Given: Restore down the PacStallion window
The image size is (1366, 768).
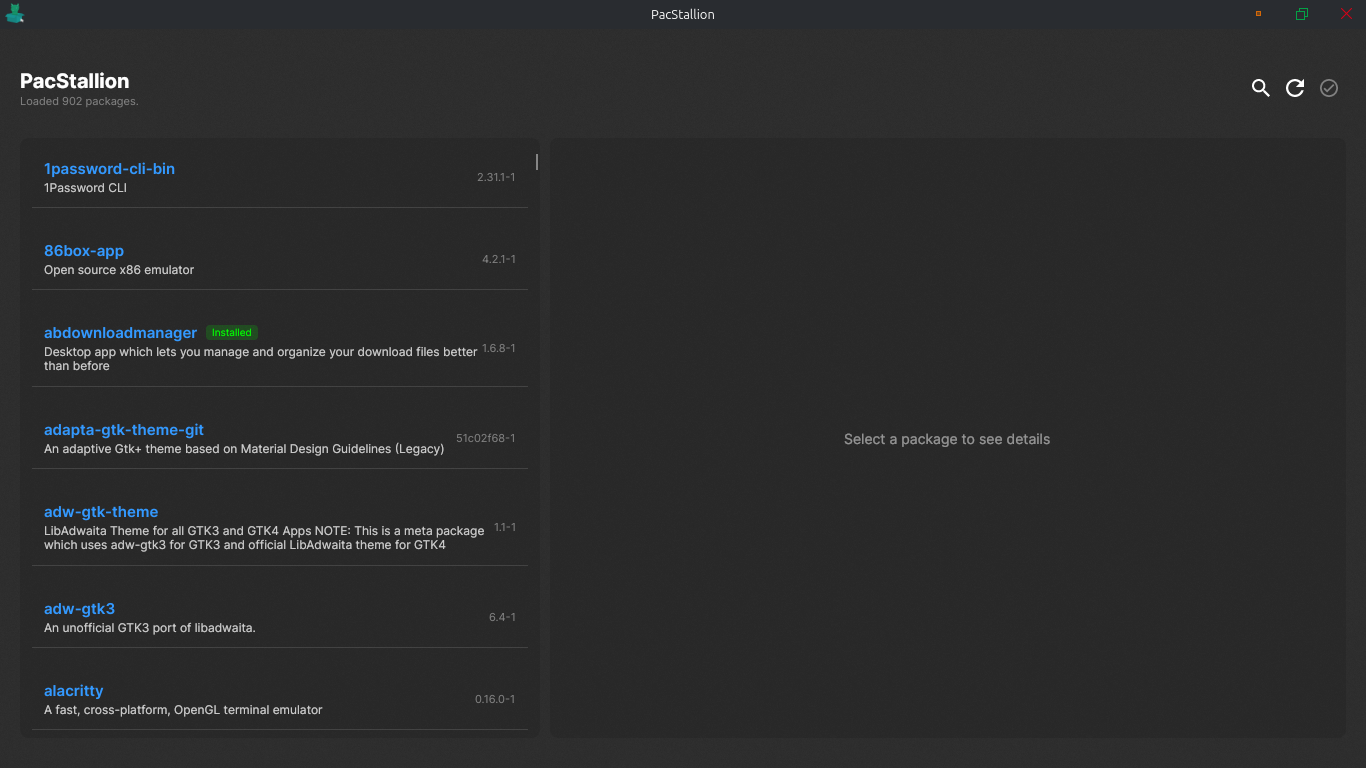Looking at the screenshot, I should click(1302, 14).
